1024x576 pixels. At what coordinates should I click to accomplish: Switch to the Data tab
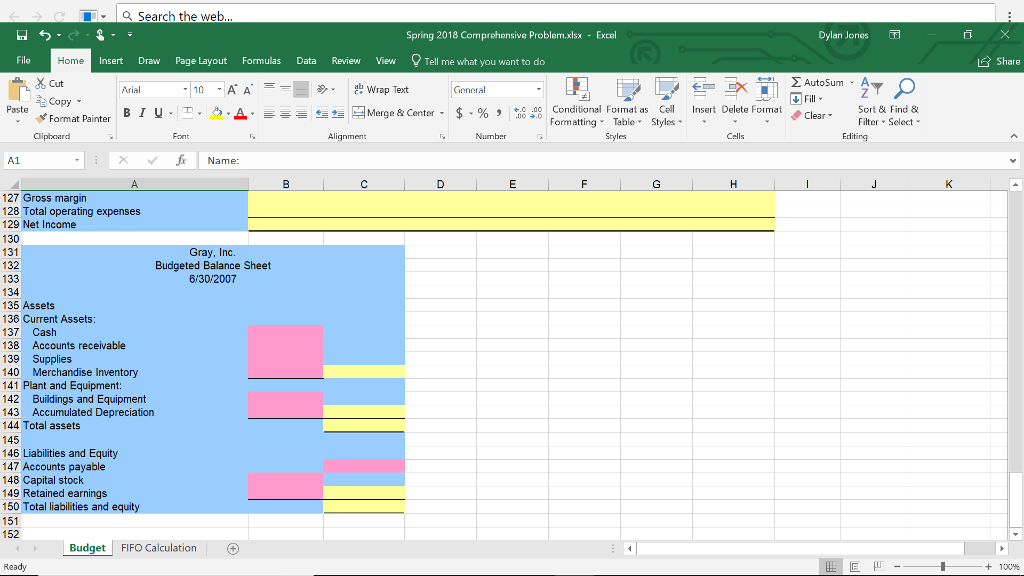[x=306, y=61]
